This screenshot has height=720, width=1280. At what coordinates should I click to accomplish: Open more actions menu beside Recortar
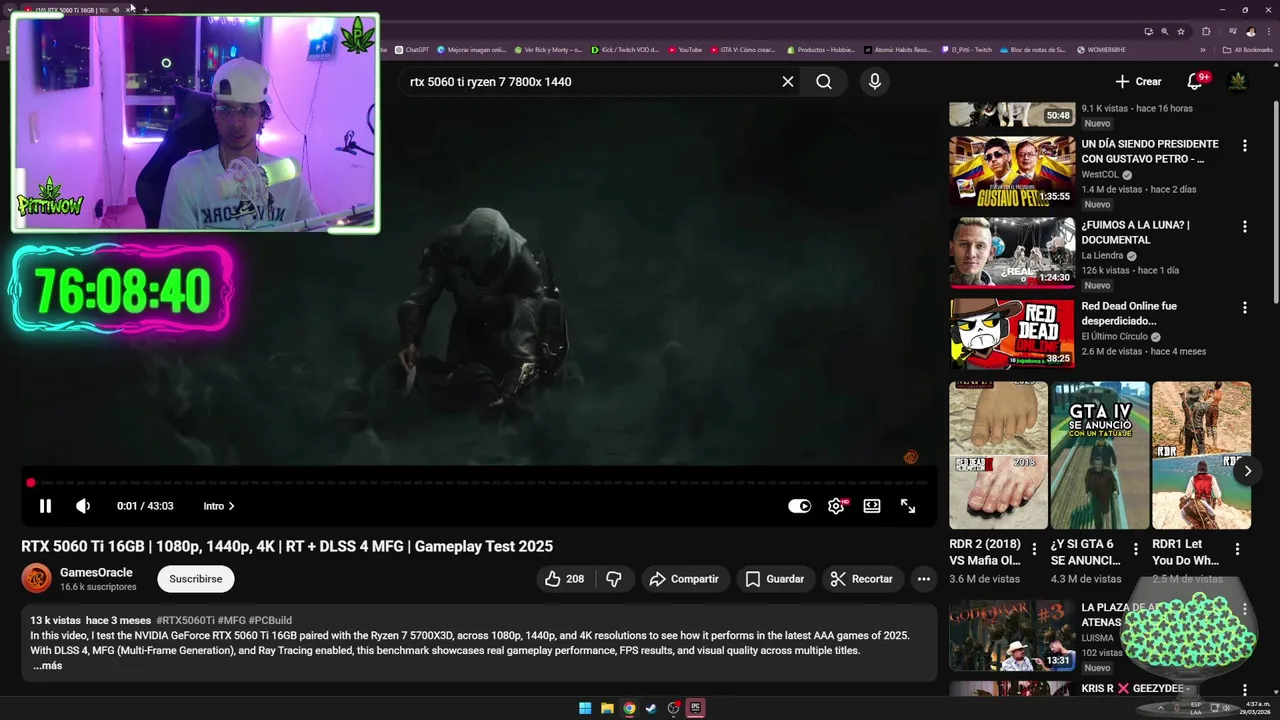[x=924, y=579]
